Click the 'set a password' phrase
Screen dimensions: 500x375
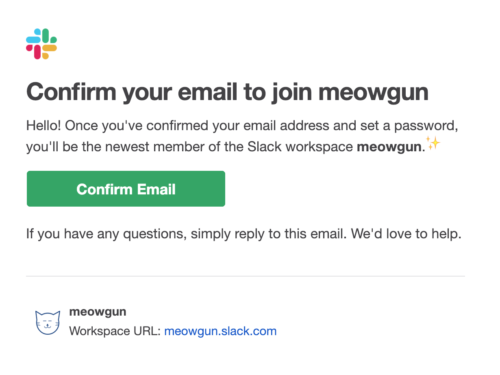[x=408, y=126]
